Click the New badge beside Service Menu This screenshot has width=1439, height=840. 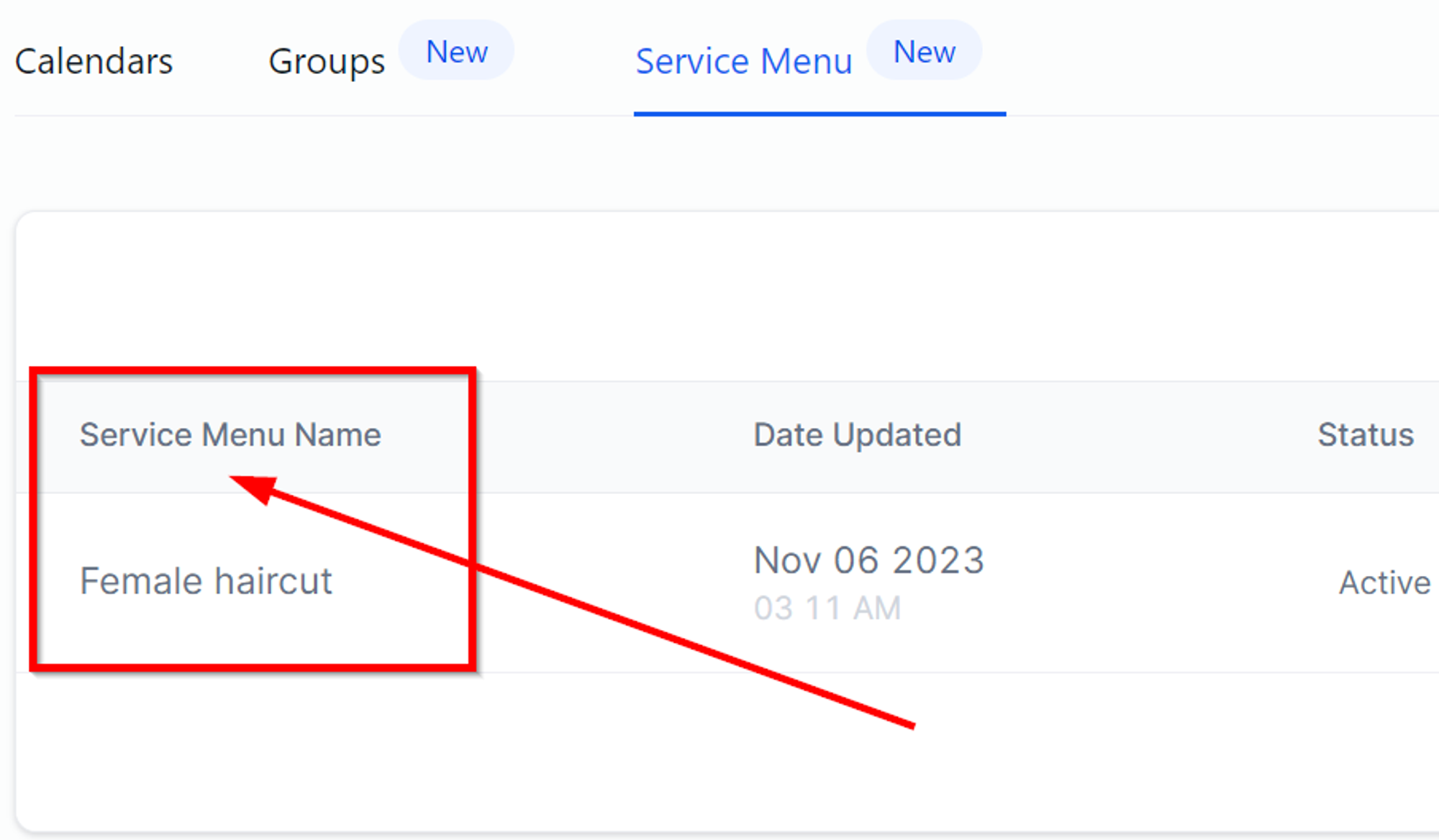pos(924,50)
